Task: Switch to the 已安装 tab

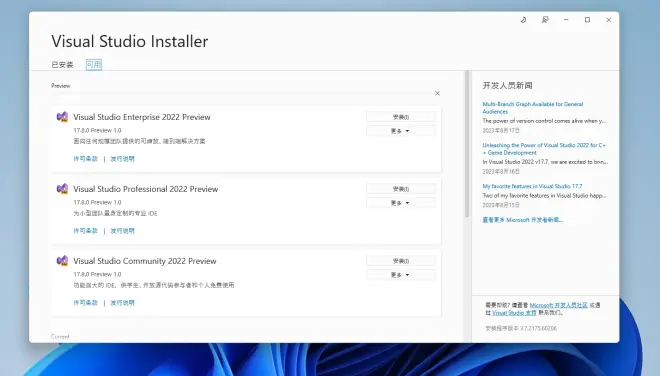Action: tap(62, 64)
